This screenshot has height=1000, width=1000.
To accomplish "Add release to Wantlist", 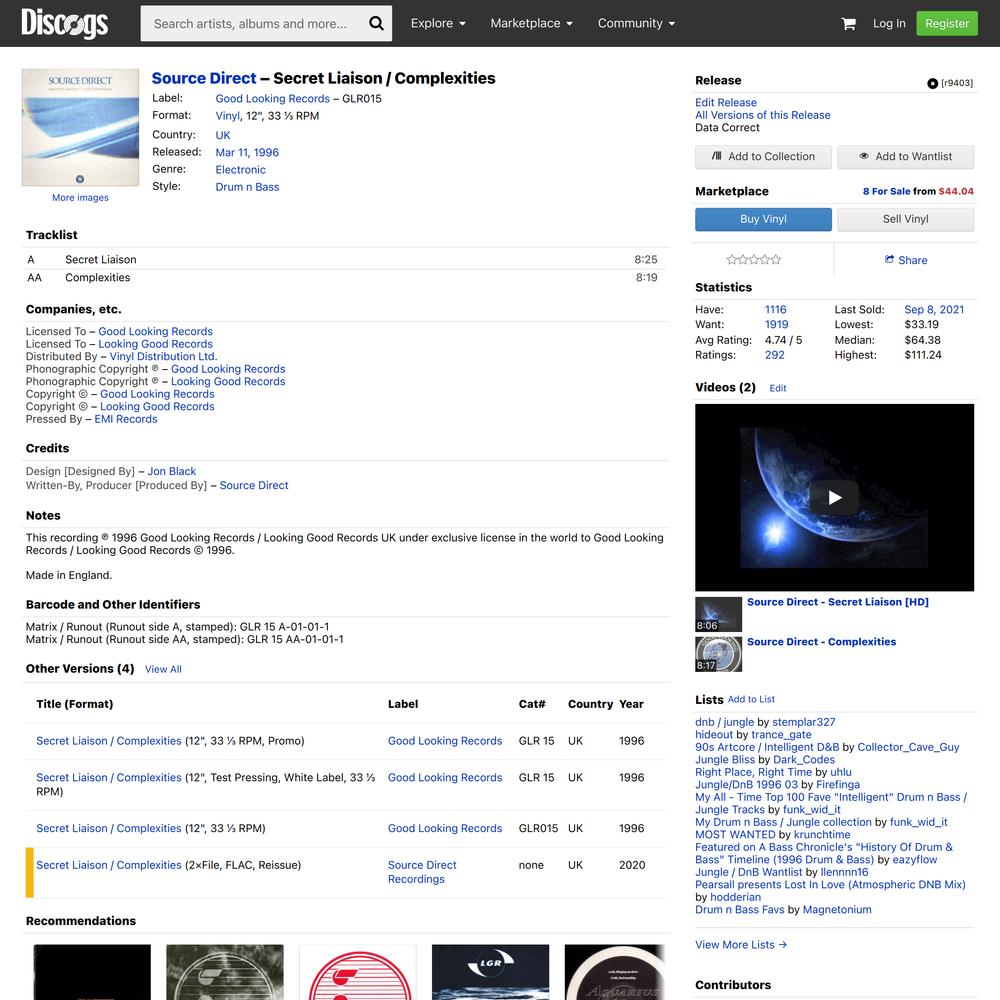I will click(x=906, y=157).
